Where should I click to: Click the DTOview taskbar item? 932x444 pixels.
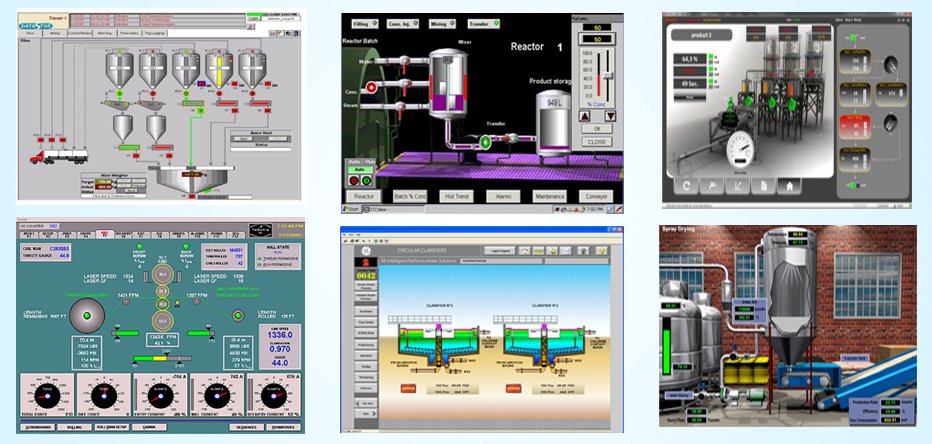tap(392, 209)
